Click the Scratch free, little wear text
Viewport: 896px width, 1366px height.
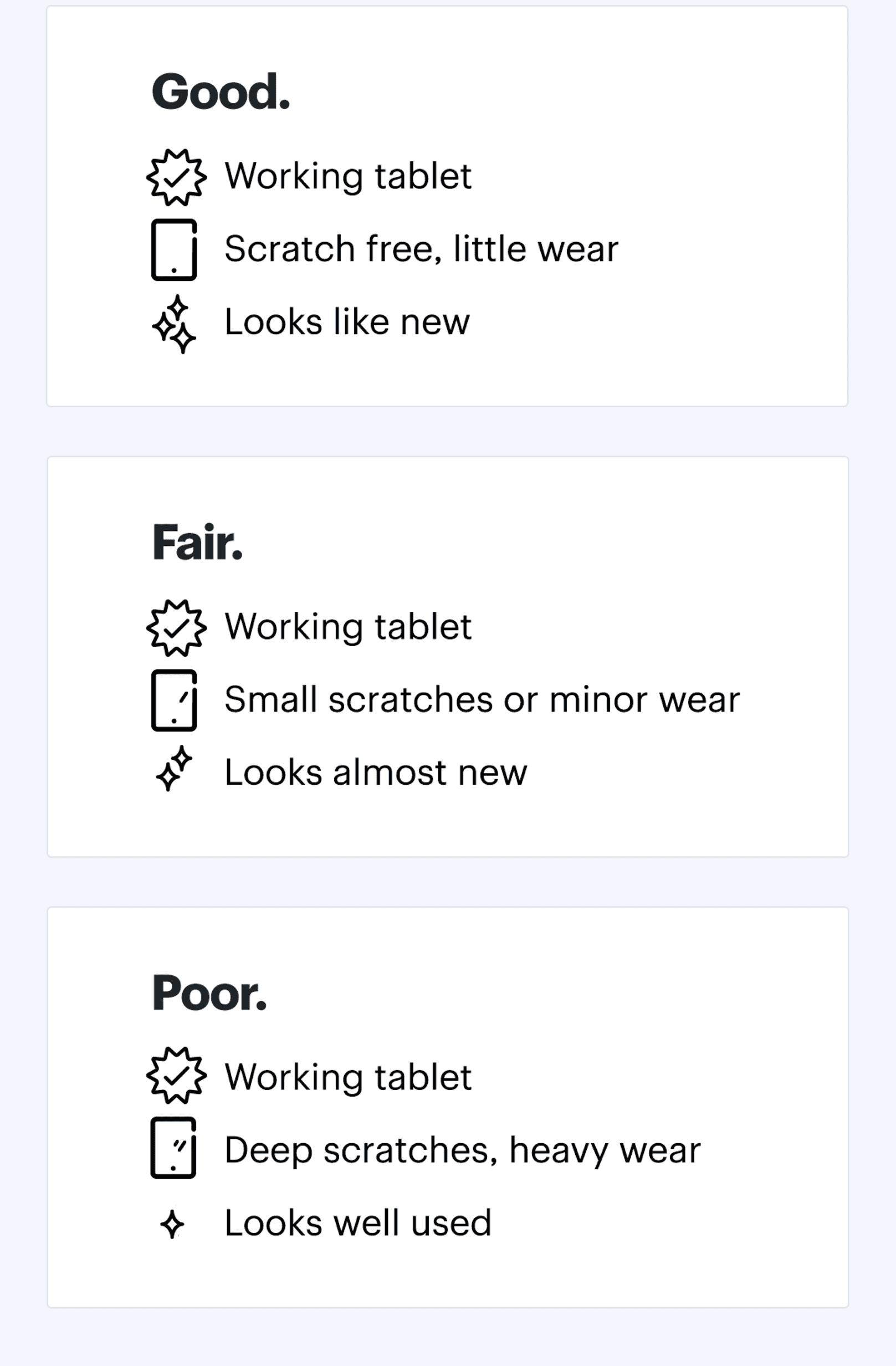(x=421, y=249)
